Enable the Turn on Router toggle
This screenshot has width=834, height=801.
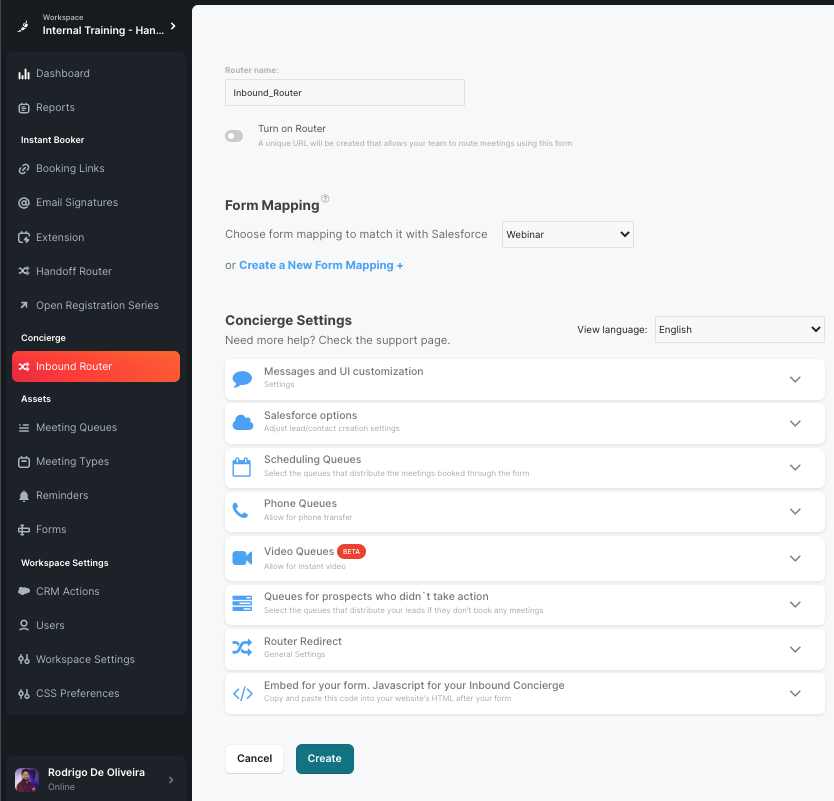point(233,135)
